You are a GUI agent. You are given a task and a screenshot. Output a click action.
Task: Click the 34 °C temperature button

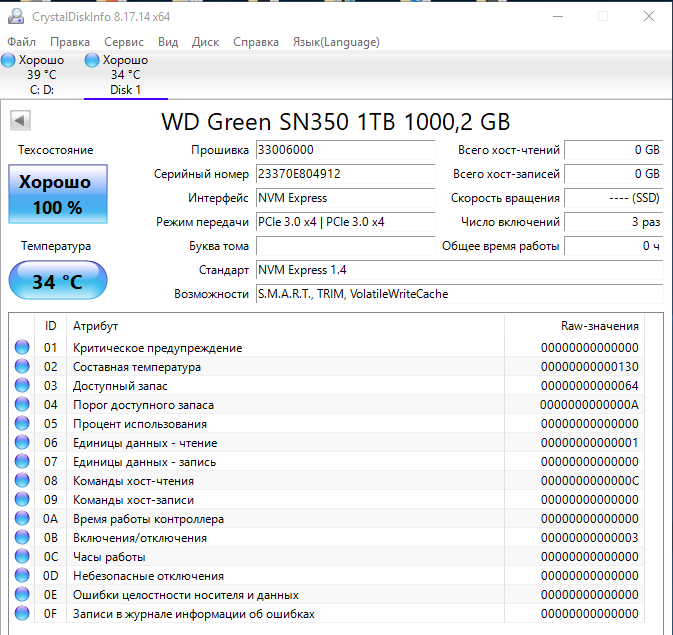[58, 280]
